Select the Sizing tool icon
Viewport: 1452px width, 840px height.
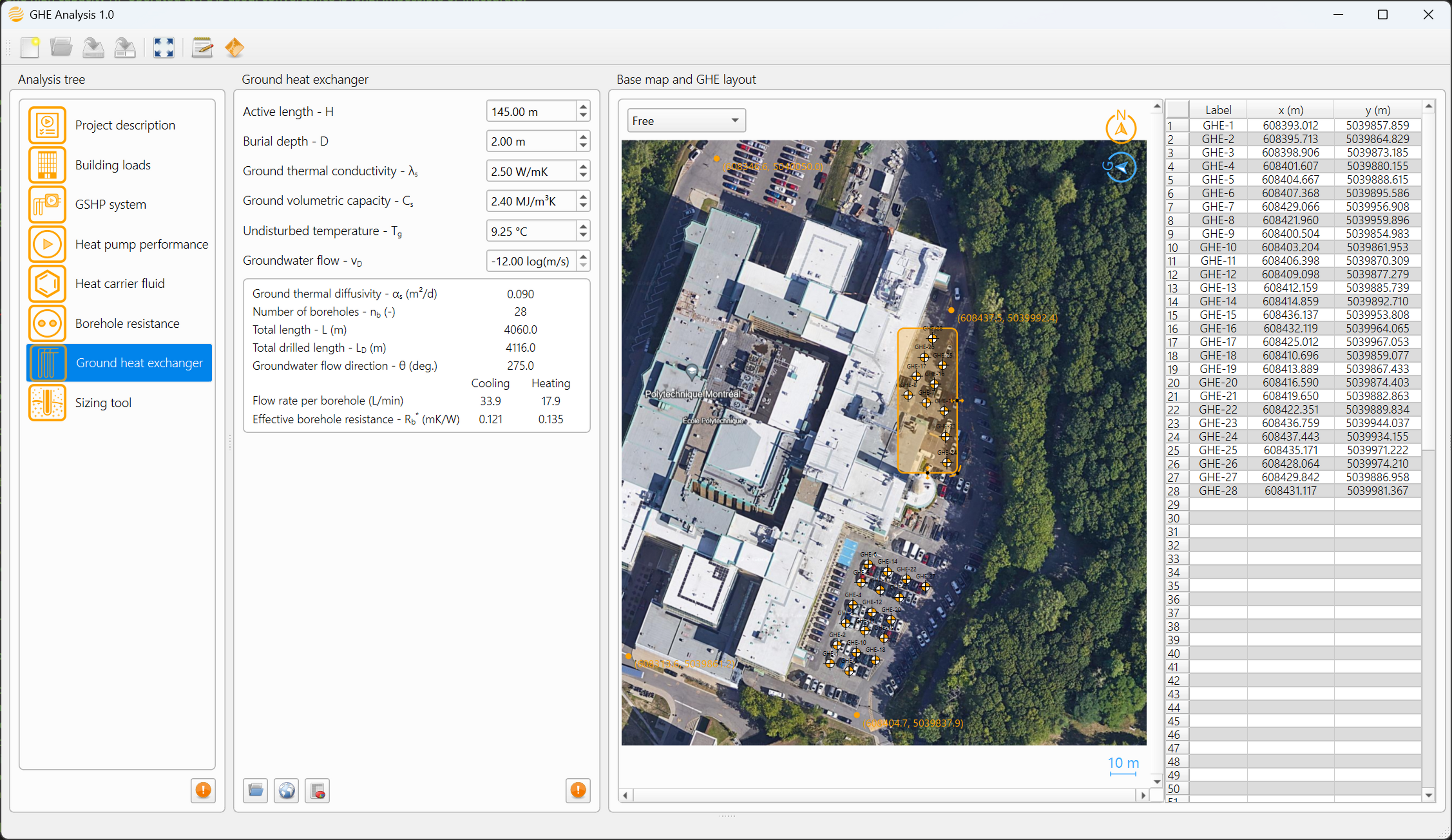[47, 403]
